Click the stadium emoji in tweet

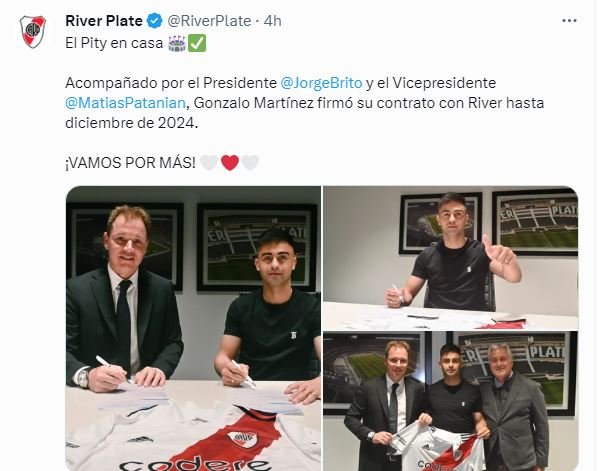coord(177,43)
